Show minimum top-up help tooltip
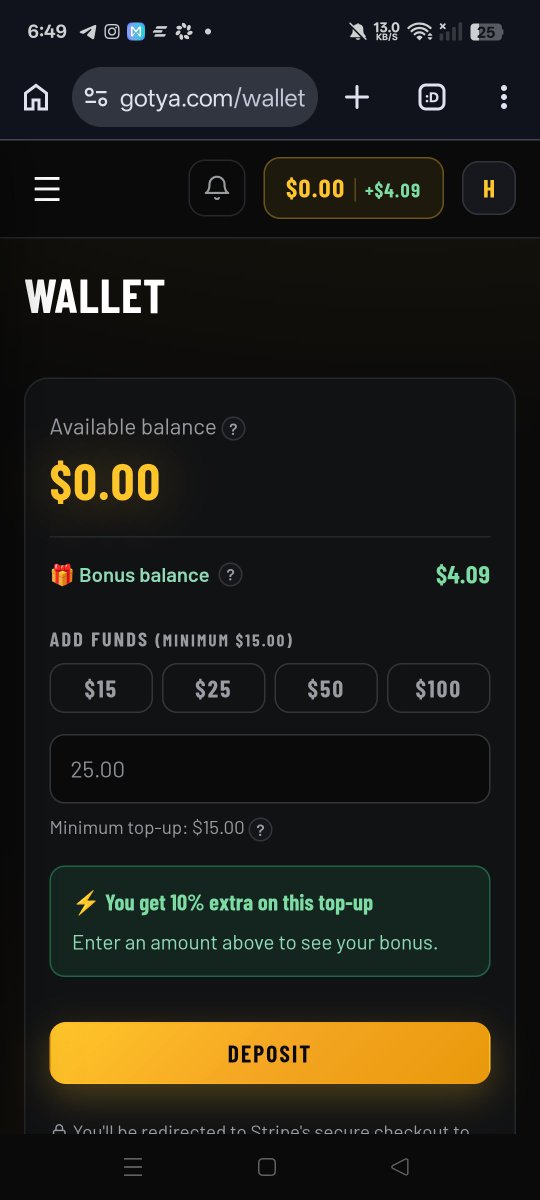This screenshot has width=540, height=1200. tap(261, 829)
